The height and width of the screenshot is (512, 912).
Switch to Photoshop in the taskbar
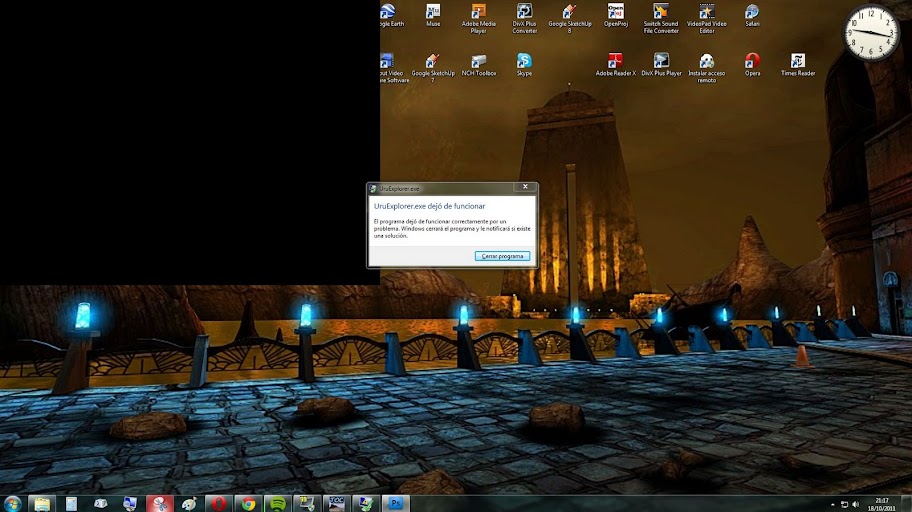tap(396, 503)
